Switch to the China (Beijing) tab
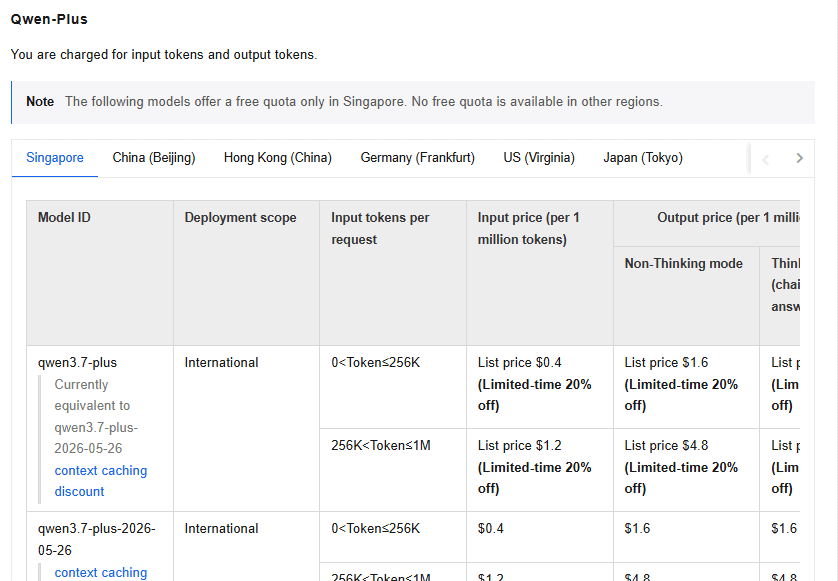The image size is (838, 581). 154,158
